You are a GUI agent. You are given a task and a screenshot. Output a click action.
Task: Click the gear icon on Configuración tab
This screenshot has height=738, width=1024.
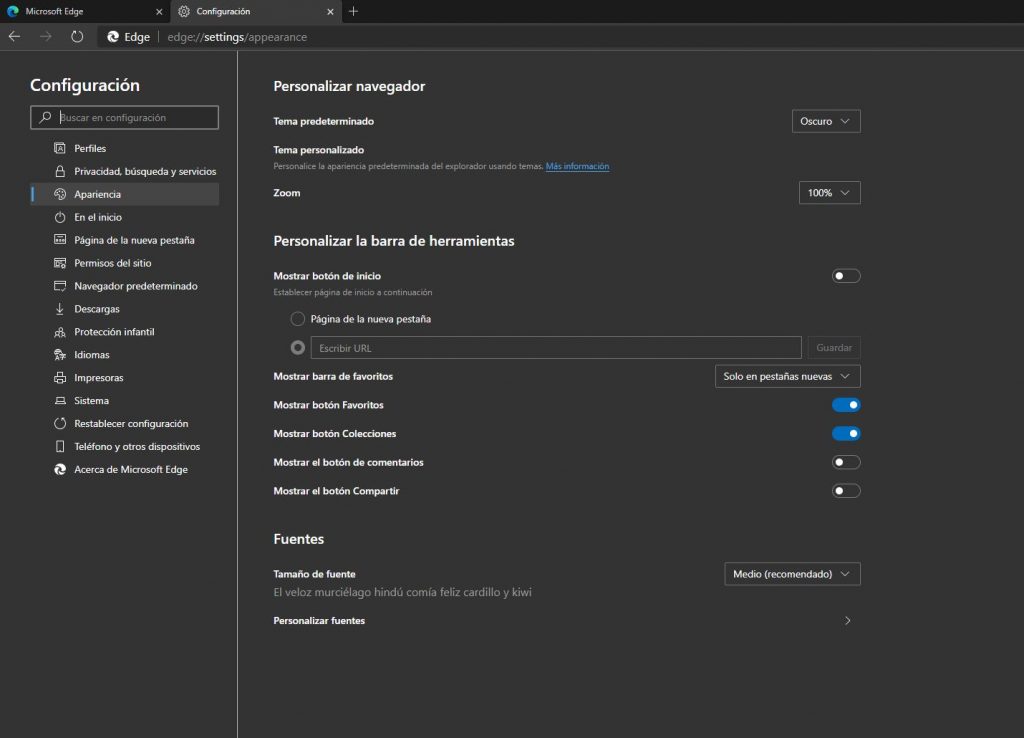click(184, 12)
